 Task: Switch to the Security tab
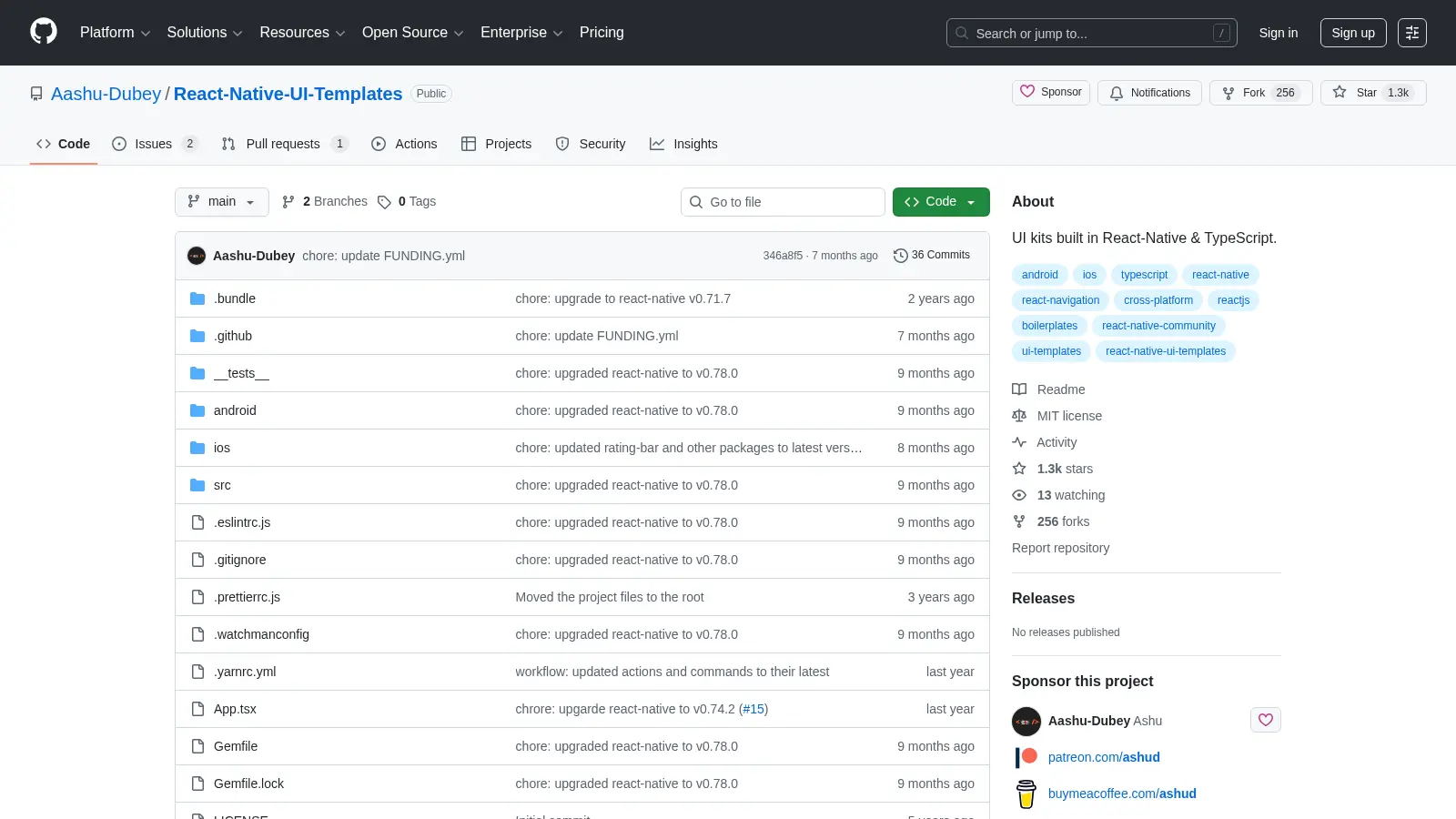[x=591, y=144]
